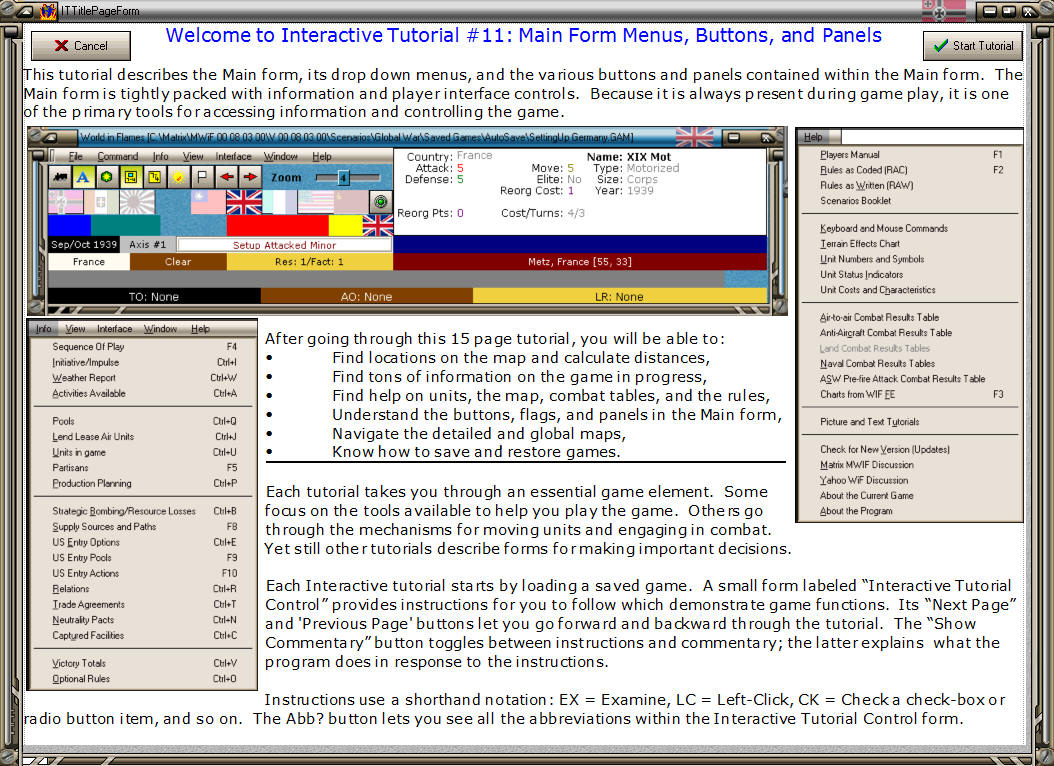
Task: Choose US Entry Options in the Info menu
Action: (143, 542)
